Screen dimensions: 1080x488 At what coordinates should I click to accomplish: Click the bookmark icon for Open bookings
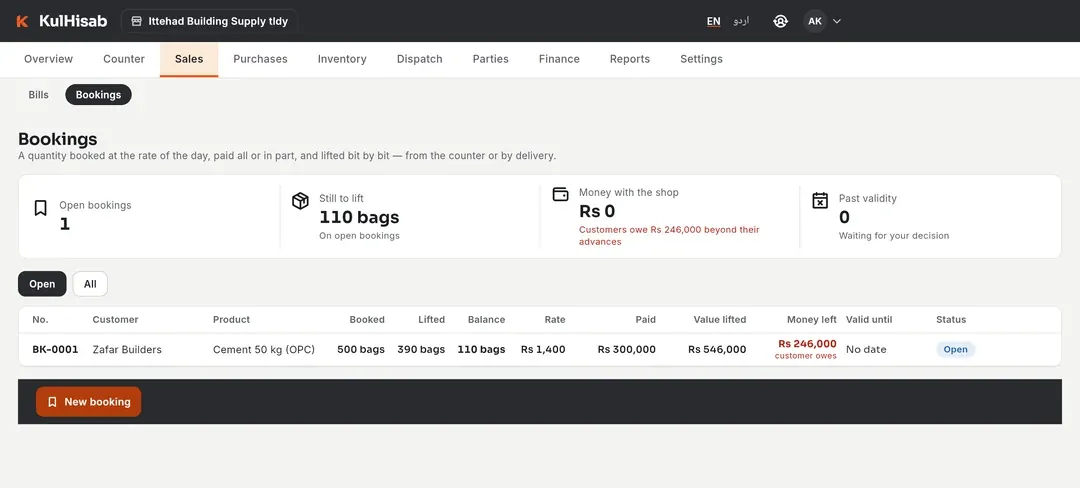point(41,208)
